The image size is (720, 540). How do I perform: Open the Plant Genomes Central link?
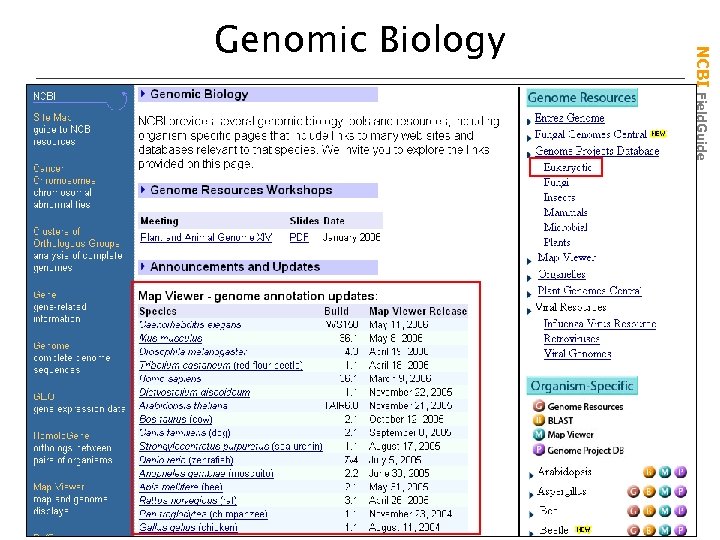click(x=589, y=291)
